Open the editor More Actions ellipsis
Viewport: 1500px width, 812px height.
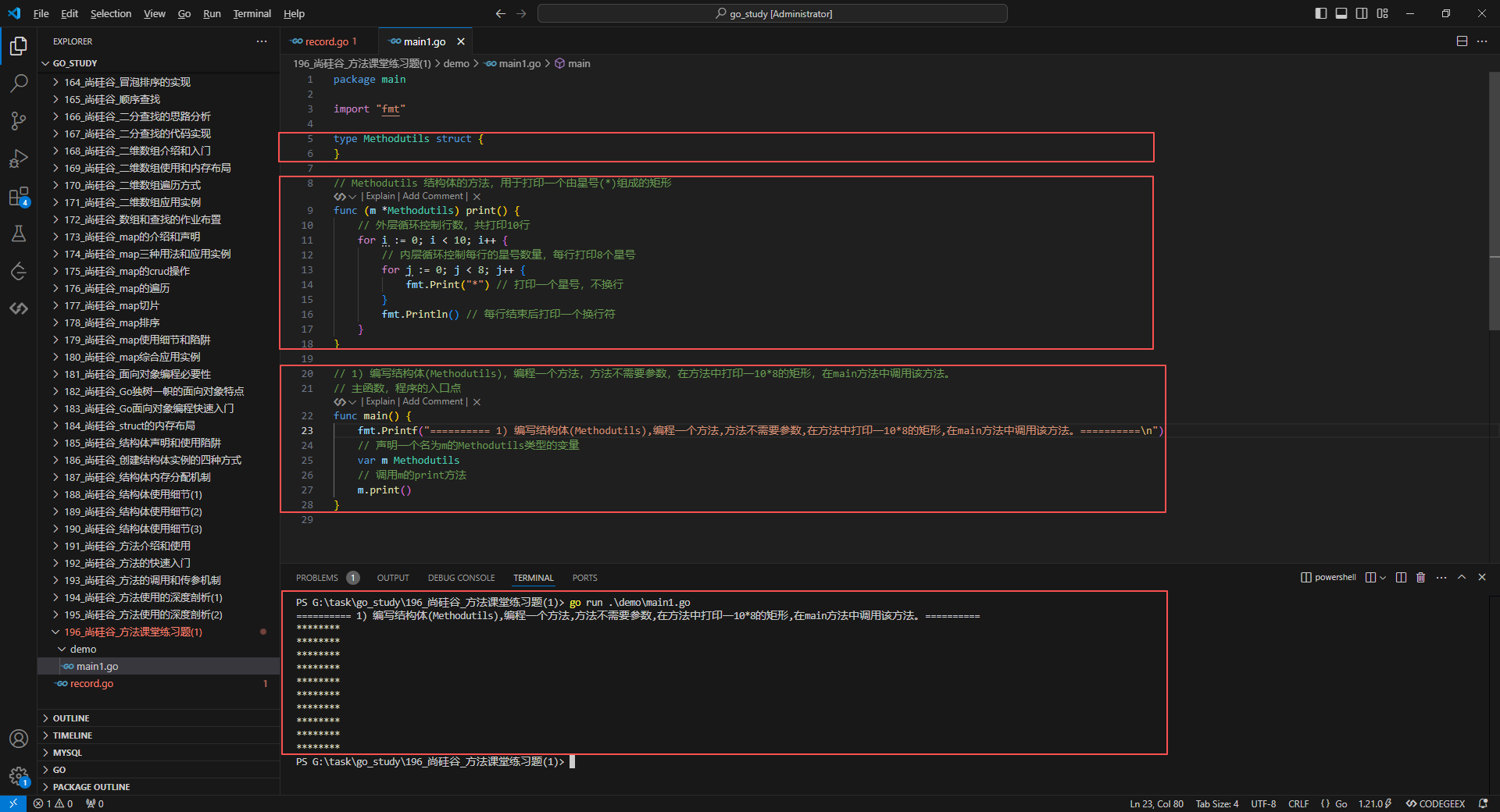1482,41
